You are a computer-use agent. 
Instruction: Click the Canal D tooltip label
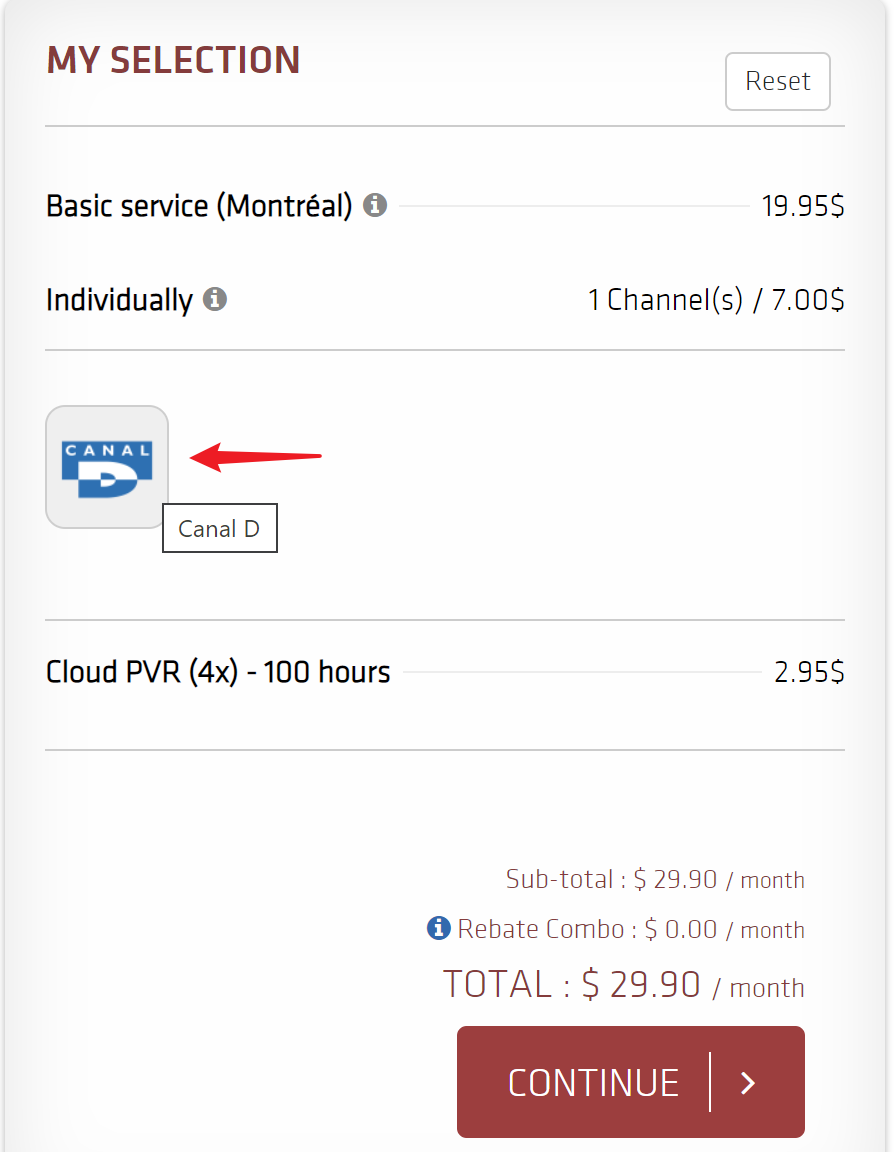point(219,528)
